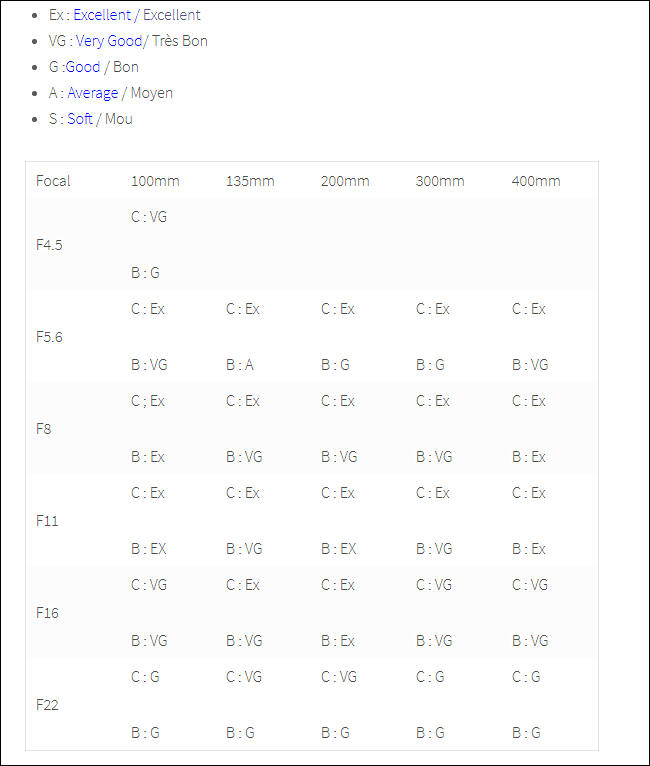
Task: Click the 400mm column header
Action: point(536,181)
